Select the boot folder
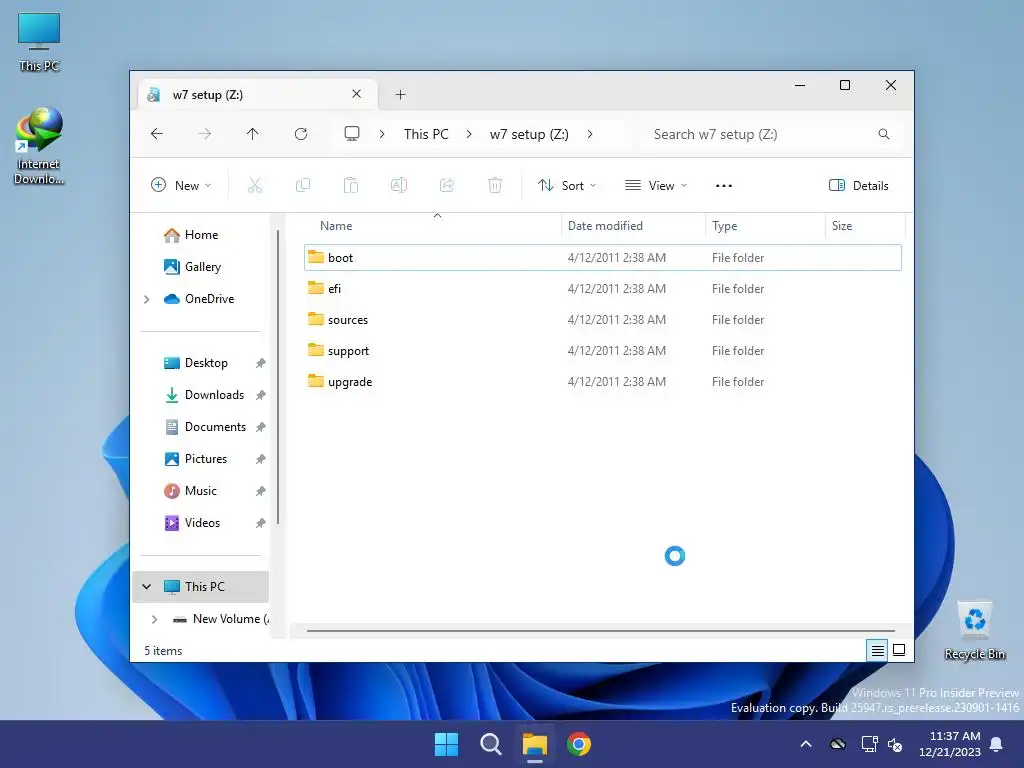1024x768 pixels. coord(602,257)
